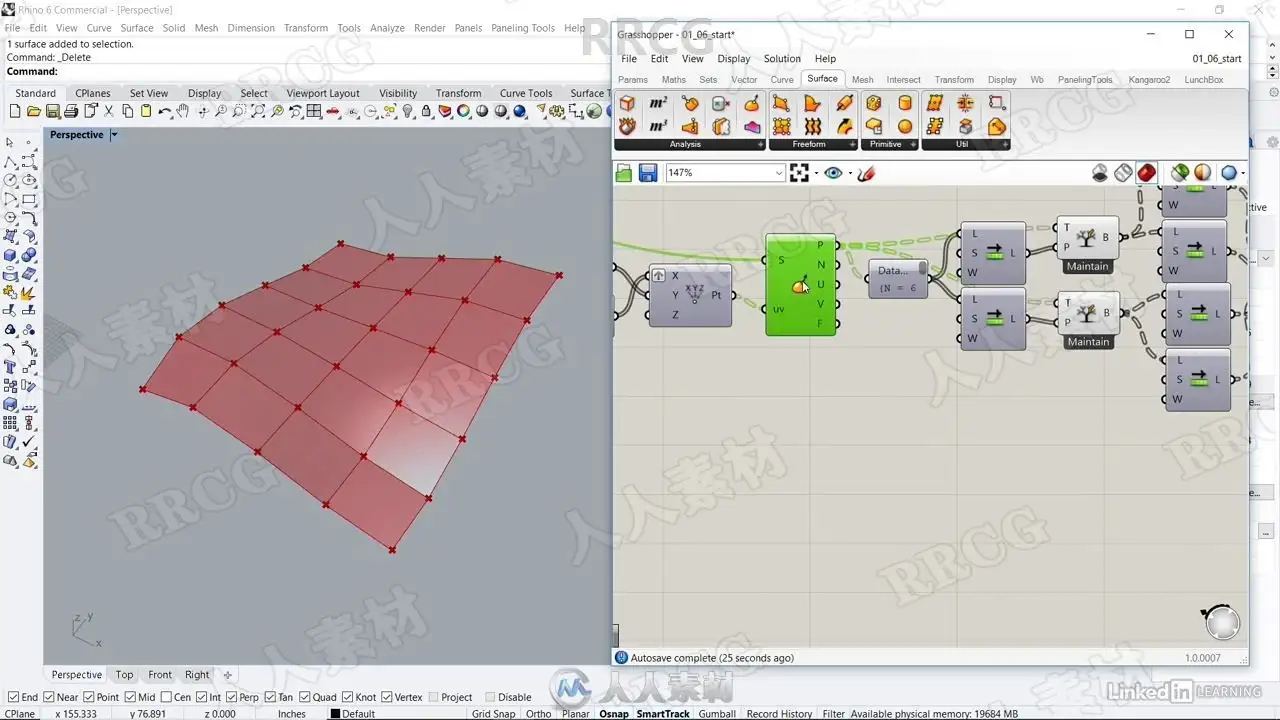This screenshot has height=720, width=1280.
Task: Click the 01_06_start file name button
Action: coord(1216,59)
